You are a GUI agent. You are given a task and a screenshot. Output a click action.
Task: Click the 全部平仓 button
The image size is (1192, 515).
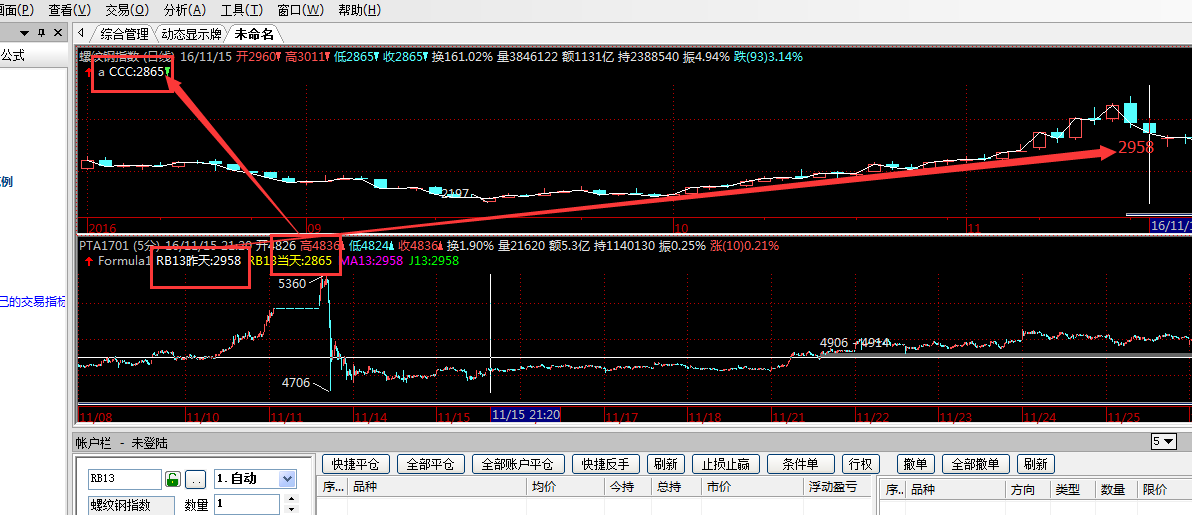click(x=430, y=464)
